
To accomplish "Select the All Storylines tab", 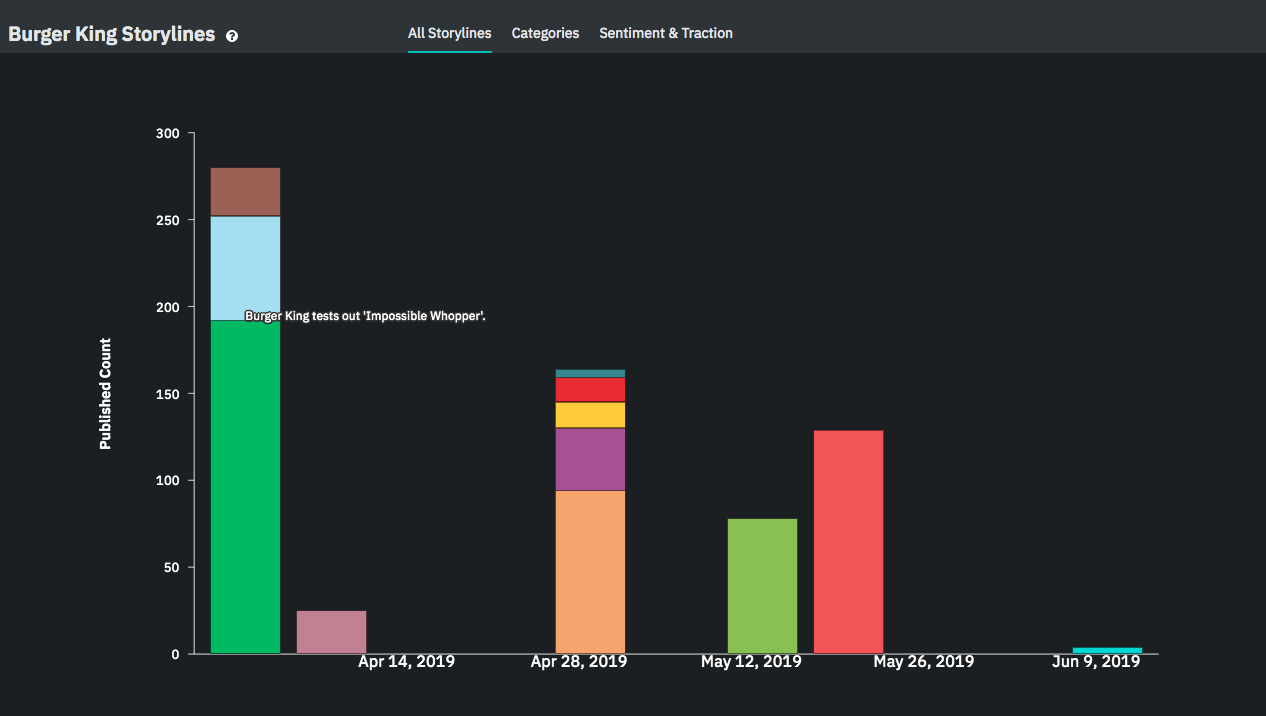I will pyautogui.click(x=450, y=33).
